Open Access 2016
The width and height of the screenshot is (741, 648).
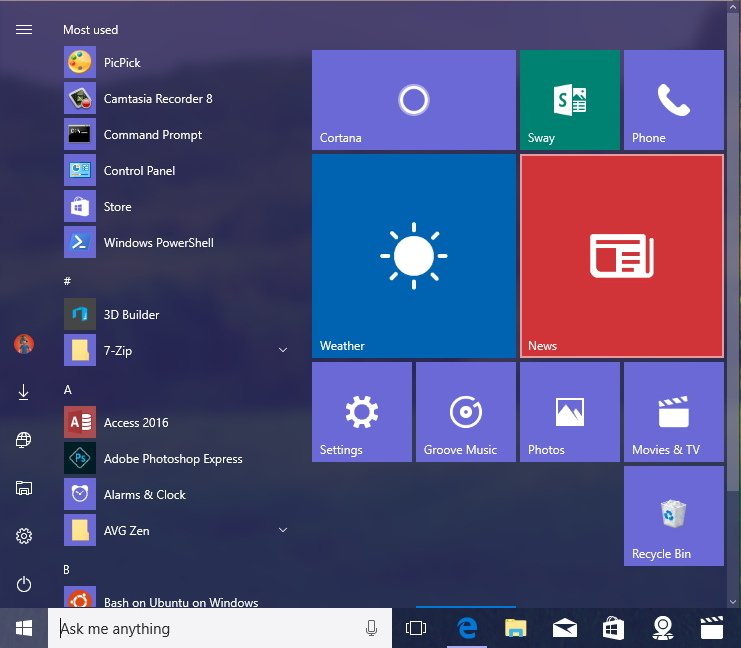(x=177, y=422)
